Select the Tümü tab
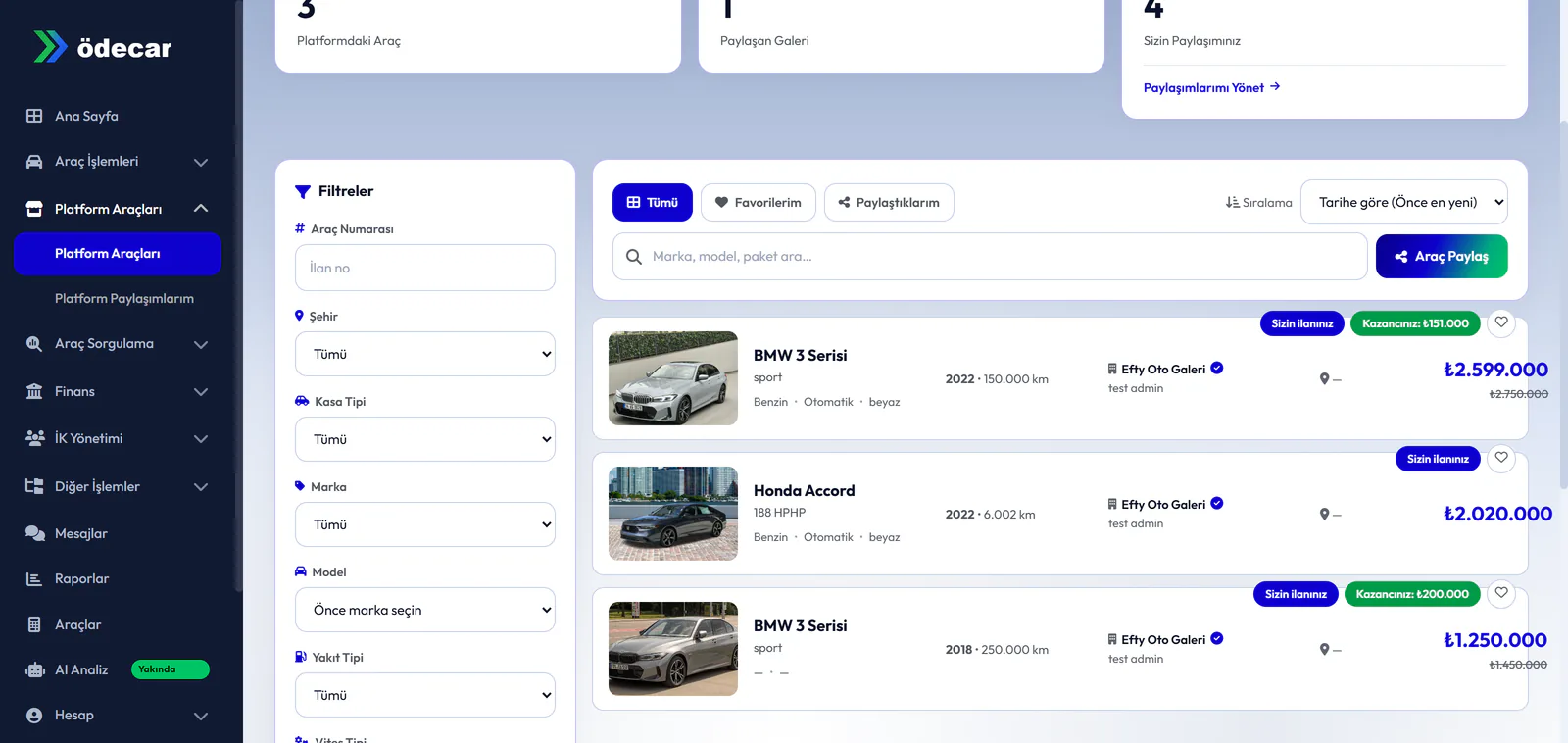 [653, 203]
